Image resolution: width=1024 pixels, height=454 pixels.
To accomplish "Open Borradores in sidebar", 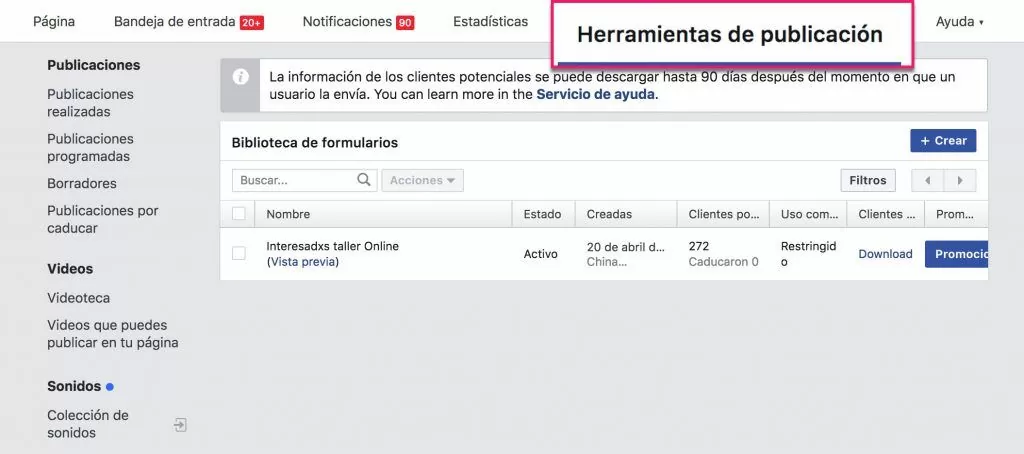I will click(x=82, y=184).
